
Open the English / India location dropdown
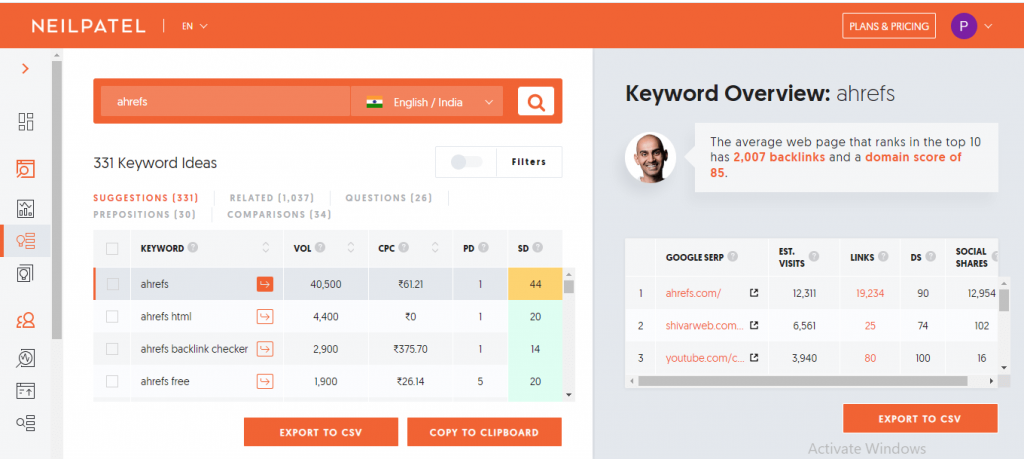click(x=427, y=102)
